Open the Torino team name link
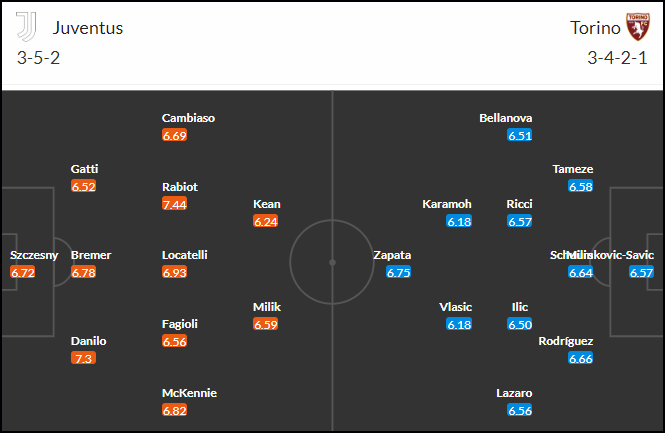665x433 pixels. coord(595,28)
